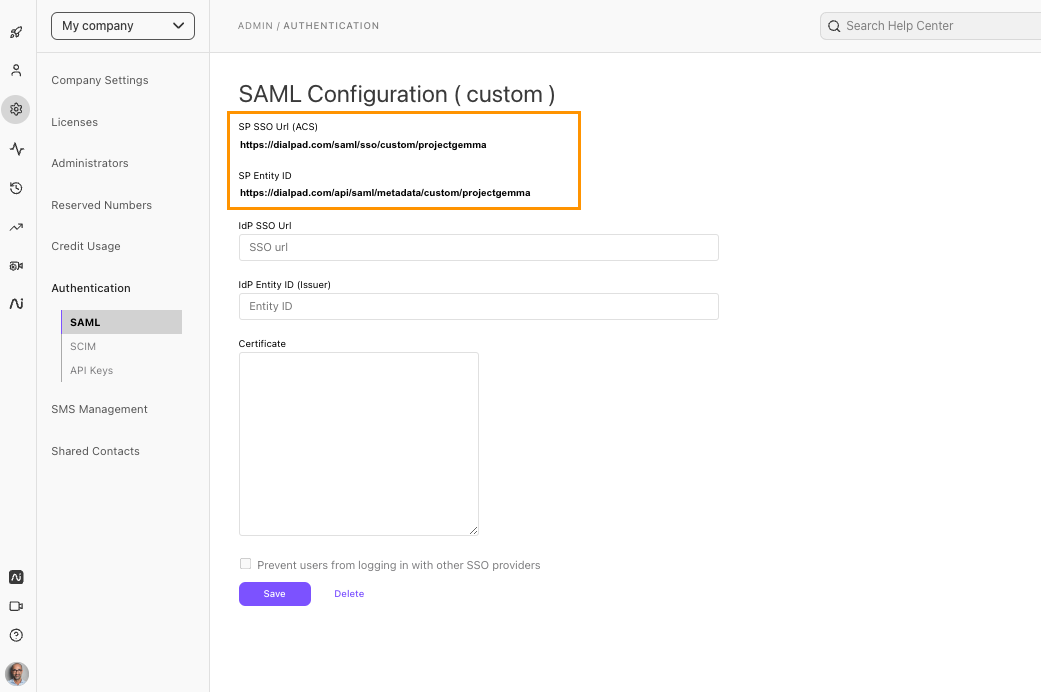This screenshot has height=692, width=1041.
Task: Open the rocket launch icon in sidebar
Action: (x=17, y=32)
